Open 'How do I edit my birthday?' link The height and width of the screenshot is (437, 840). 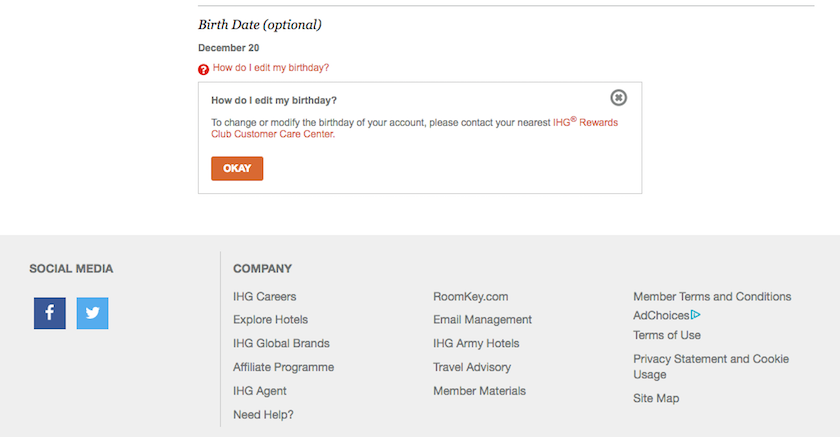click(x=271, y=67)
